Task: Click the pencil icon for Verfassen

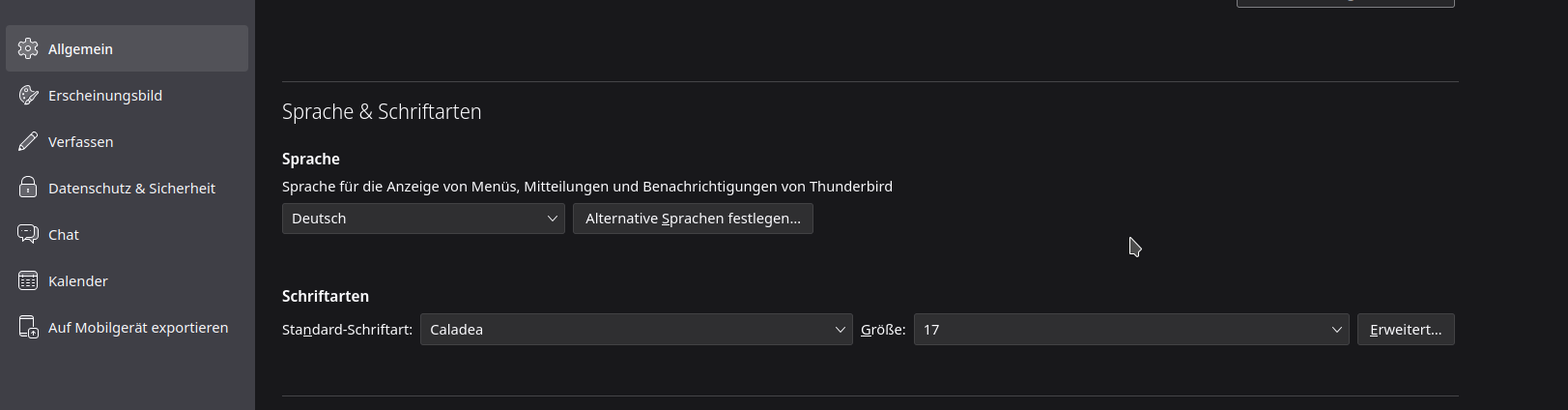Action: pos(28,141)
